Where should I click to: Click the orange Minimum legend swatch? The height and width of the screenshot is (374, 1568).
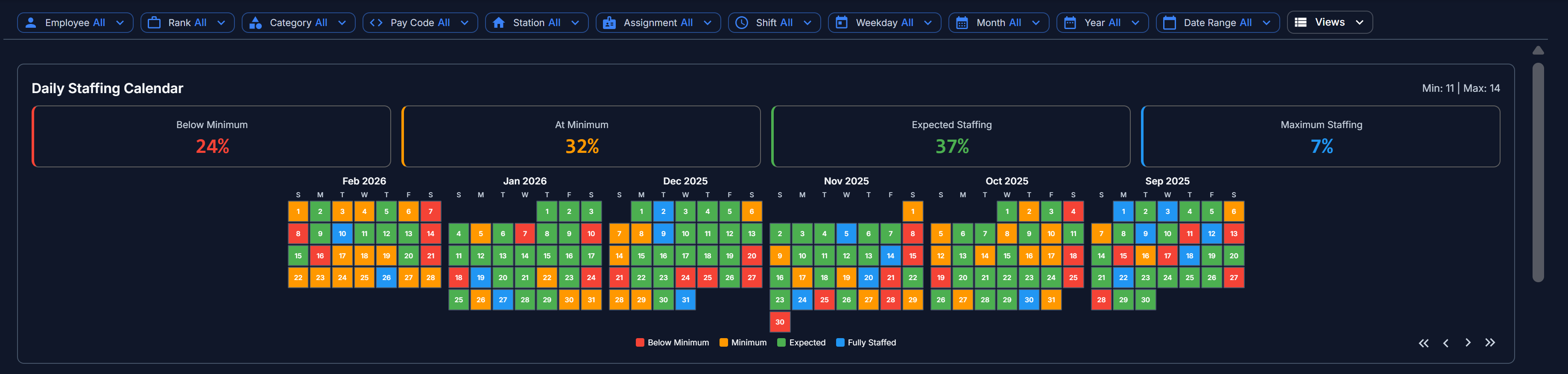[723, 342]
